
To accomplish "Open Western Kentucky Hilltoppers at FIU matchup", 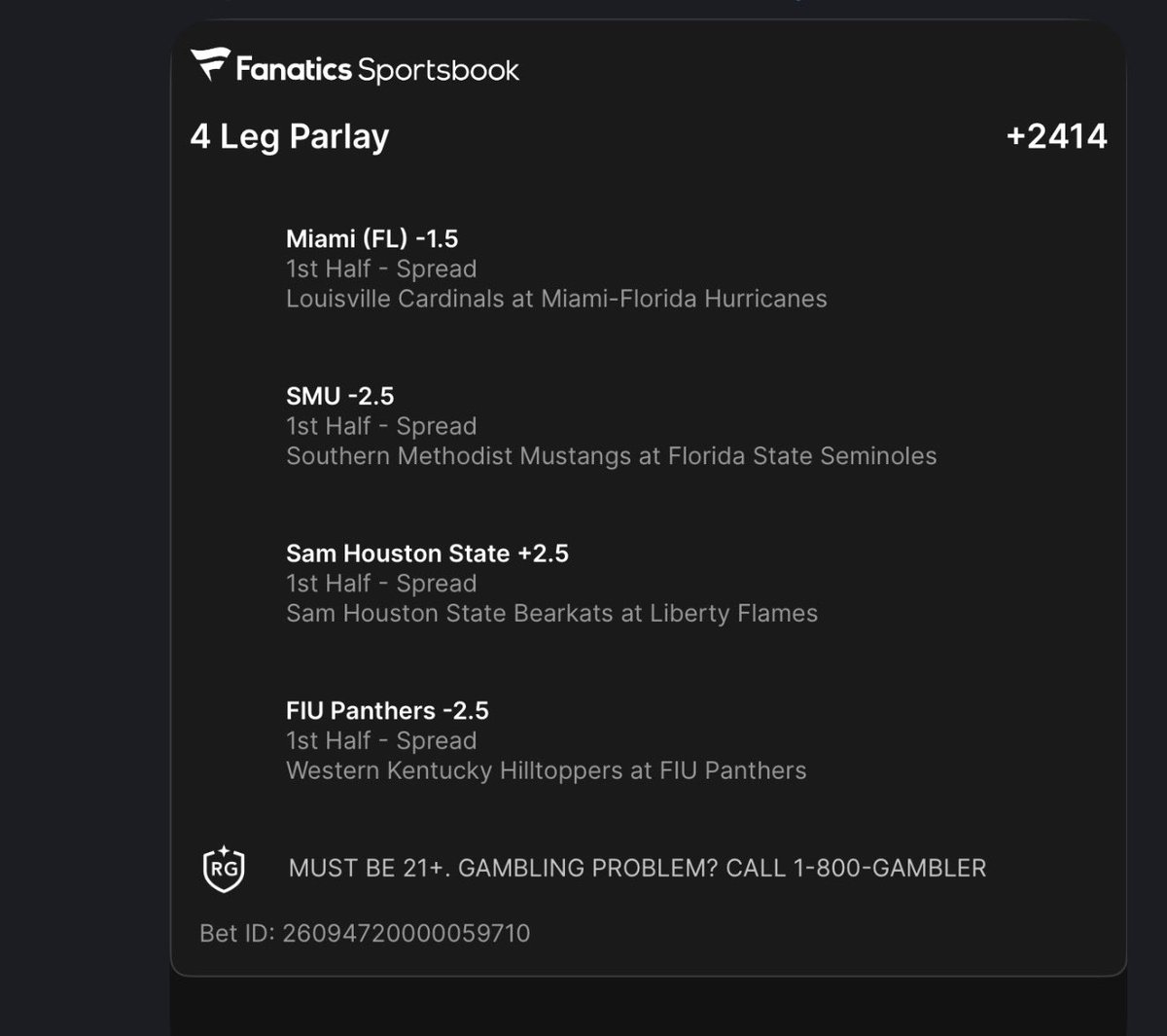I will click(547, 771).
